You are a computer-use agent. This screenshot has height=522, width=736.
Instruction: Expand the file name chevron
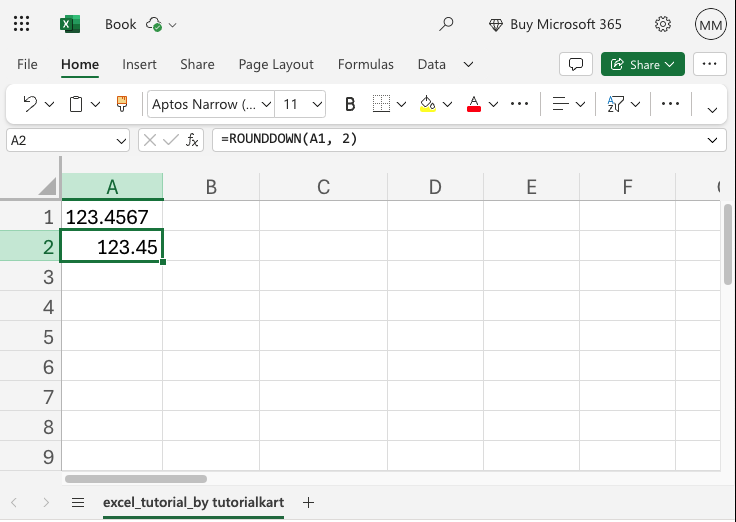[173, 25]
